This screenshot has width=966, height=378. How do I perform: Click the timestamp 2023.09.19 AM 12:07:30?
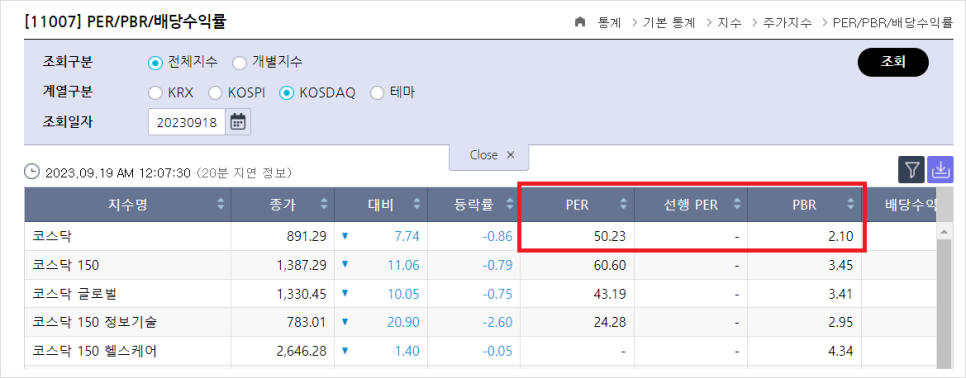(118, 173)
